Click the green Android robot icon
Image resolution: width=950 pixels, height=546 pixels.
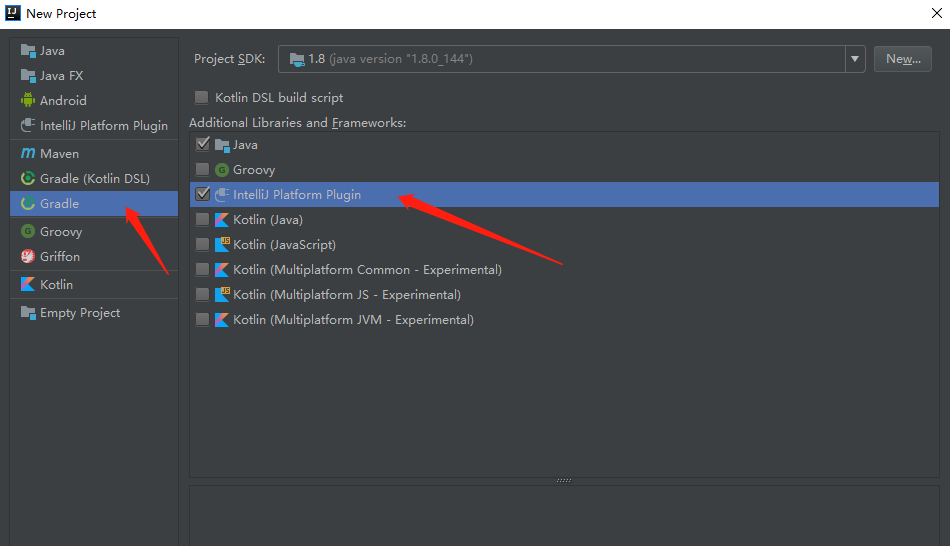click(x=28, y=100)
